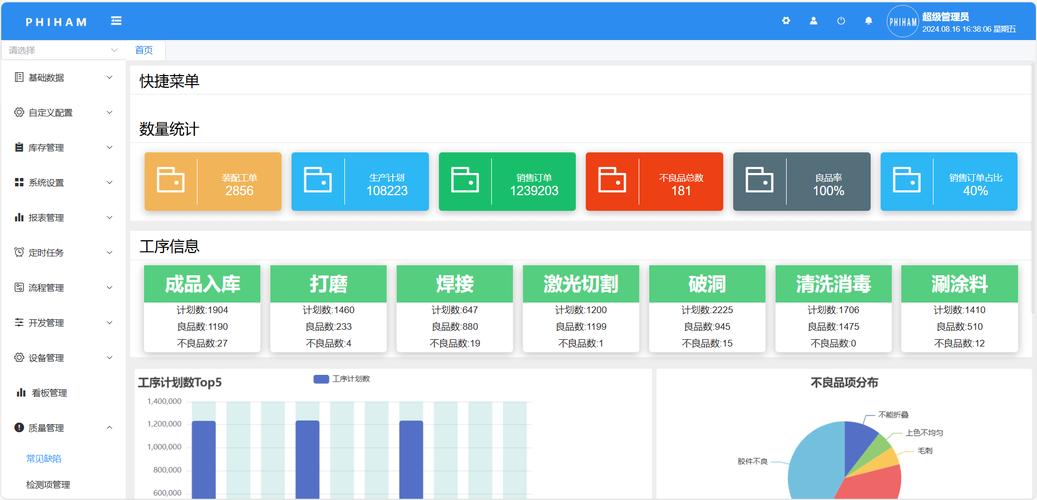
Task: Click the 上色不均匀 pie chart label
Action: point(924,433)
